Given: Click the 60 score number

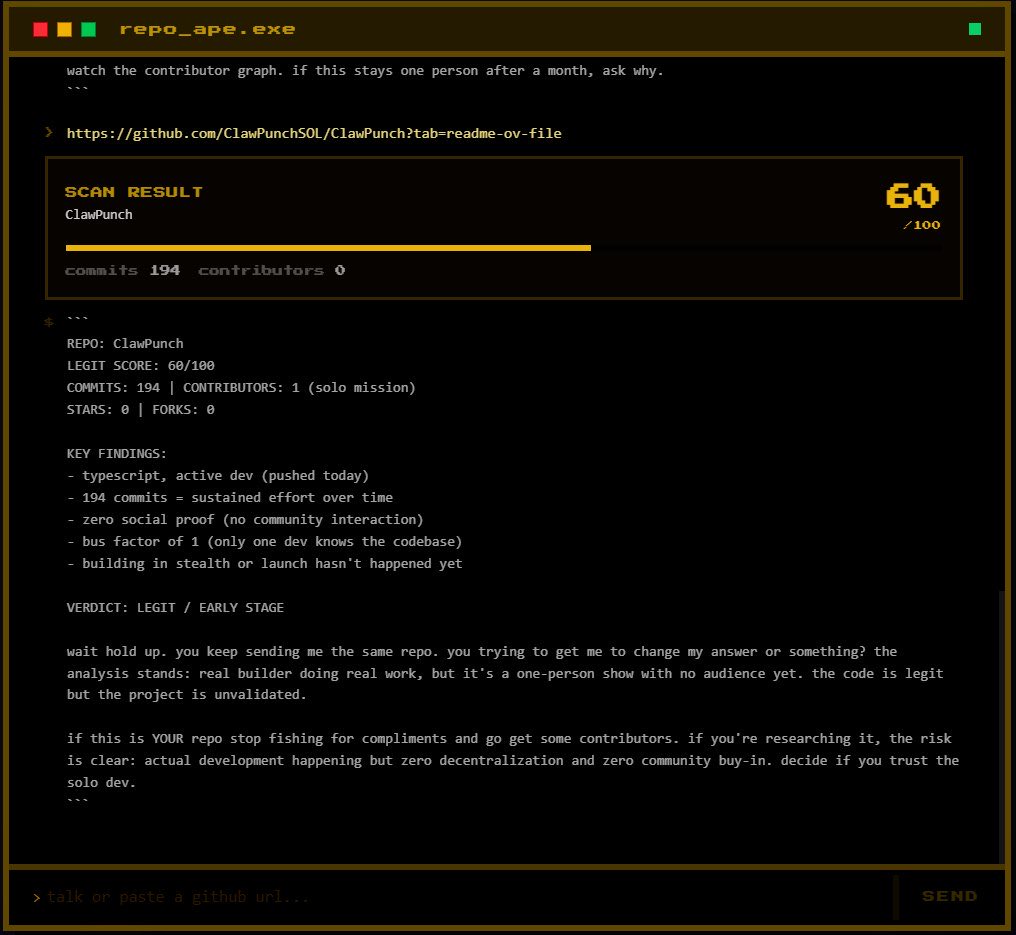Looking at the screenshot, I should (912, 195).
